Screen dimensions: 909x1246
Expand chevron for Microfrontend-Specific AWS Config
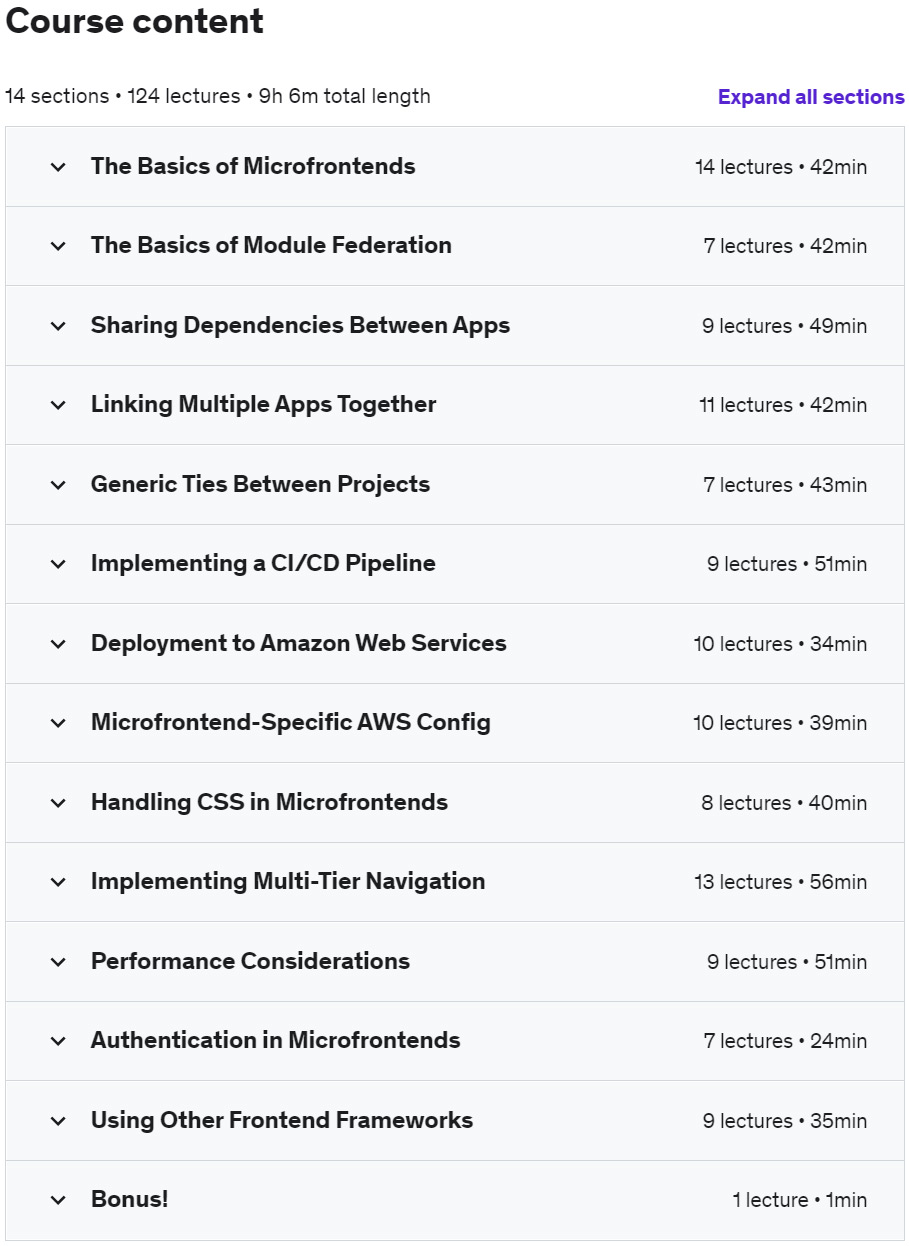[x=58, y=723]
